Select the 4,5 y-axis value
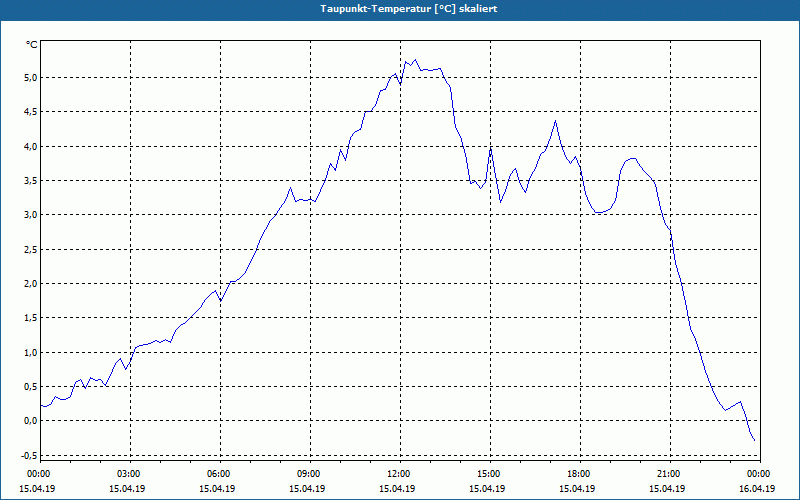The width and height of the screenshot is (800, 500). (x=31, y=112)
